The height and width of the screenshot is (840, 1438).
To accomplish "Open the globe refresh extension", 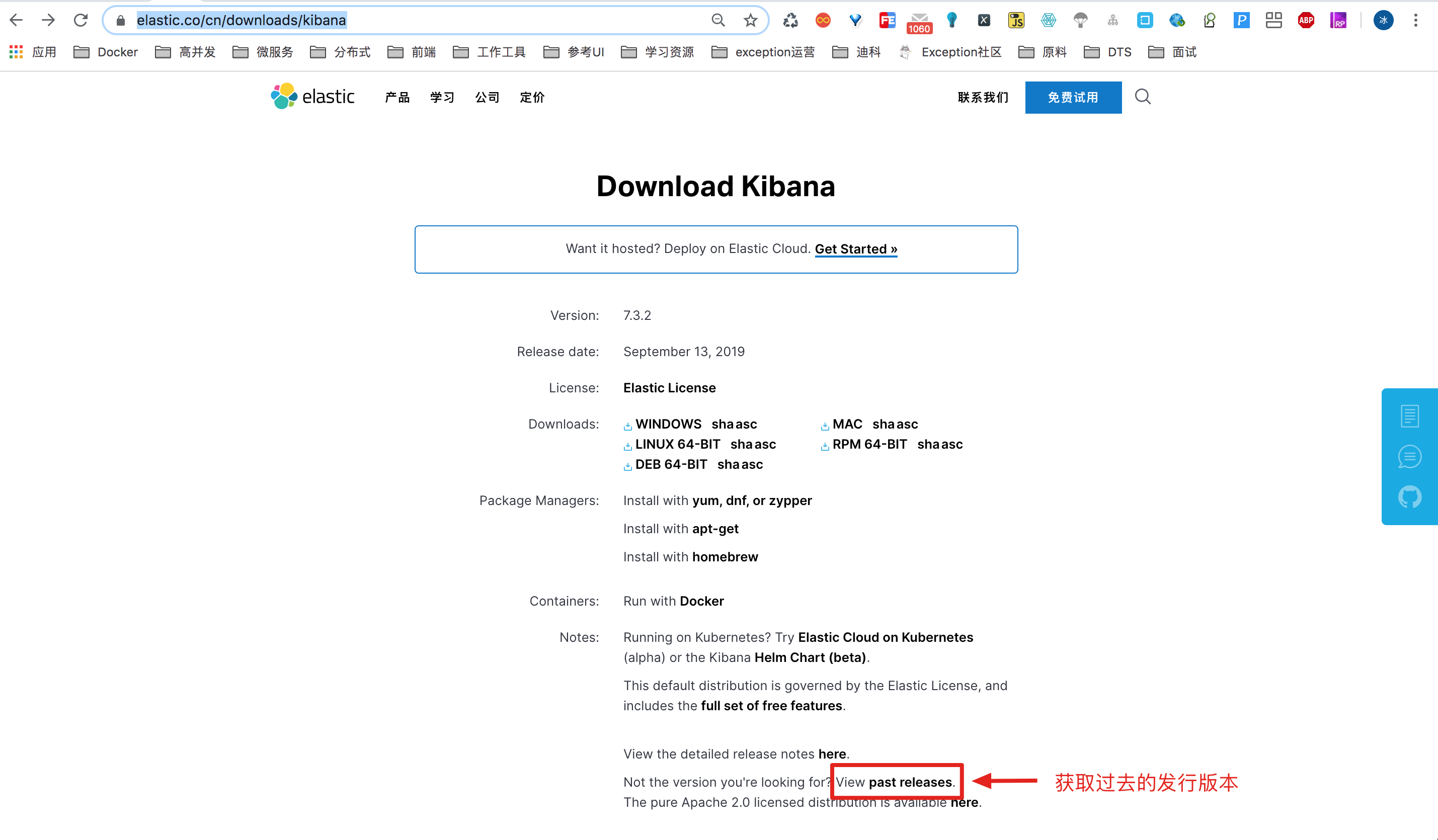I will click(1177, 21).
